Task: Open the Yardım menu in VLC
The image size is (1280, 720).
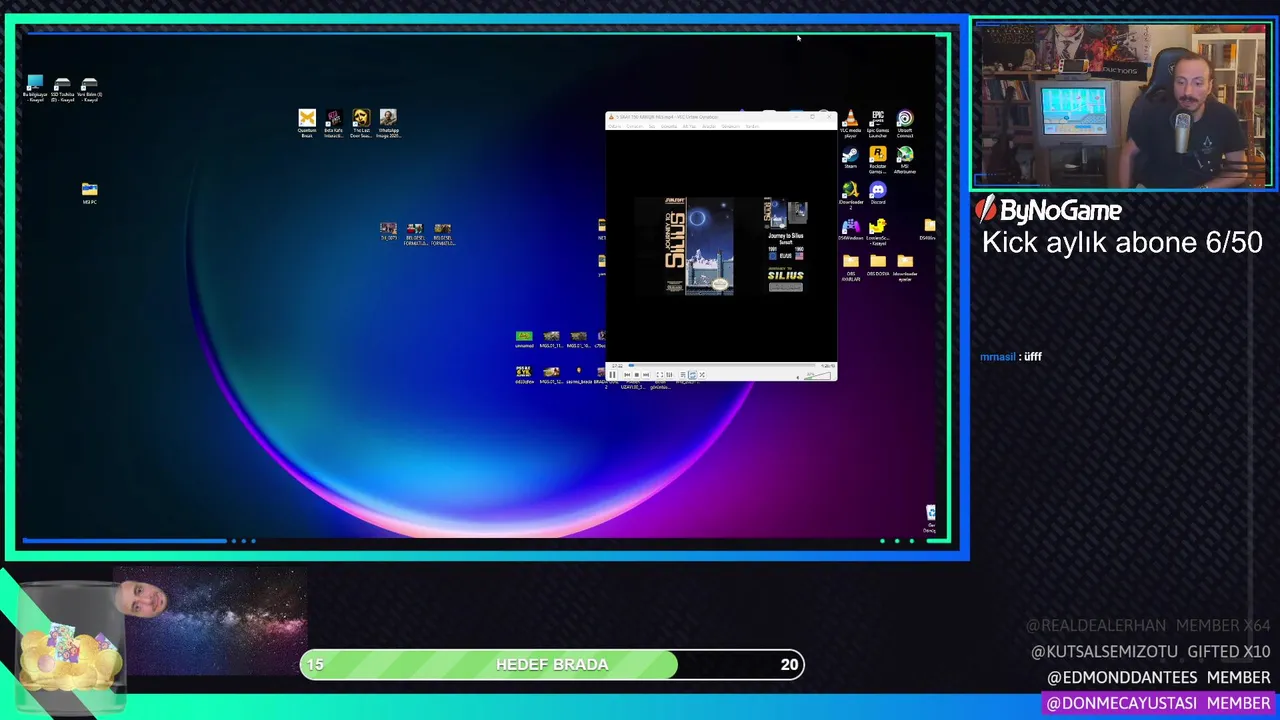Action: (752, 126)
